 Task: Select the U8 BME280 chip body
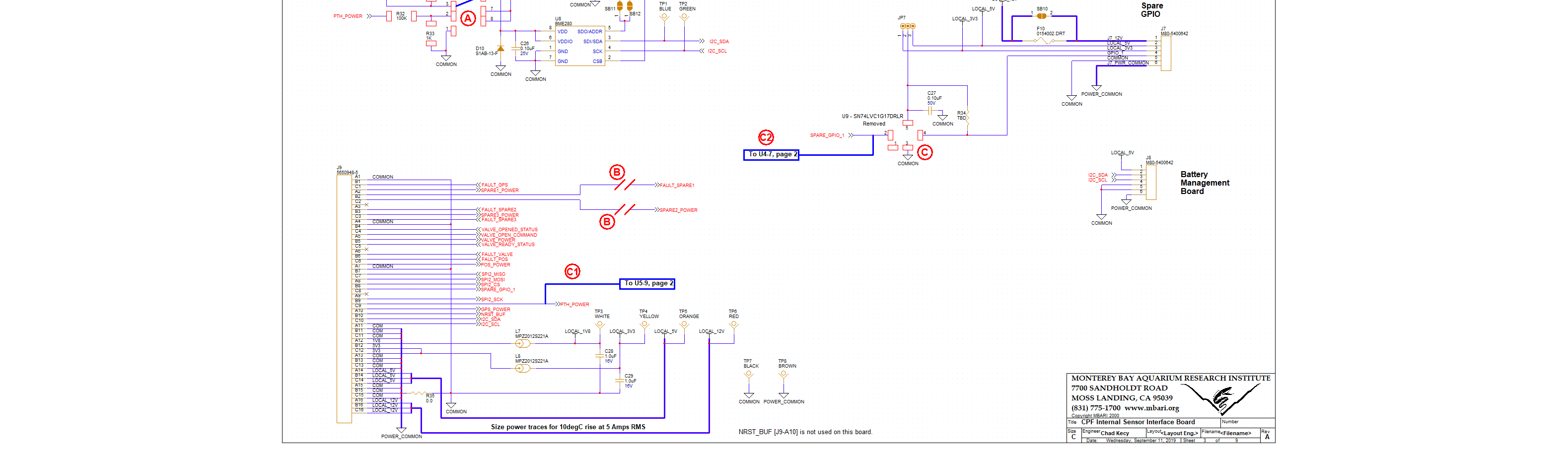579,46
